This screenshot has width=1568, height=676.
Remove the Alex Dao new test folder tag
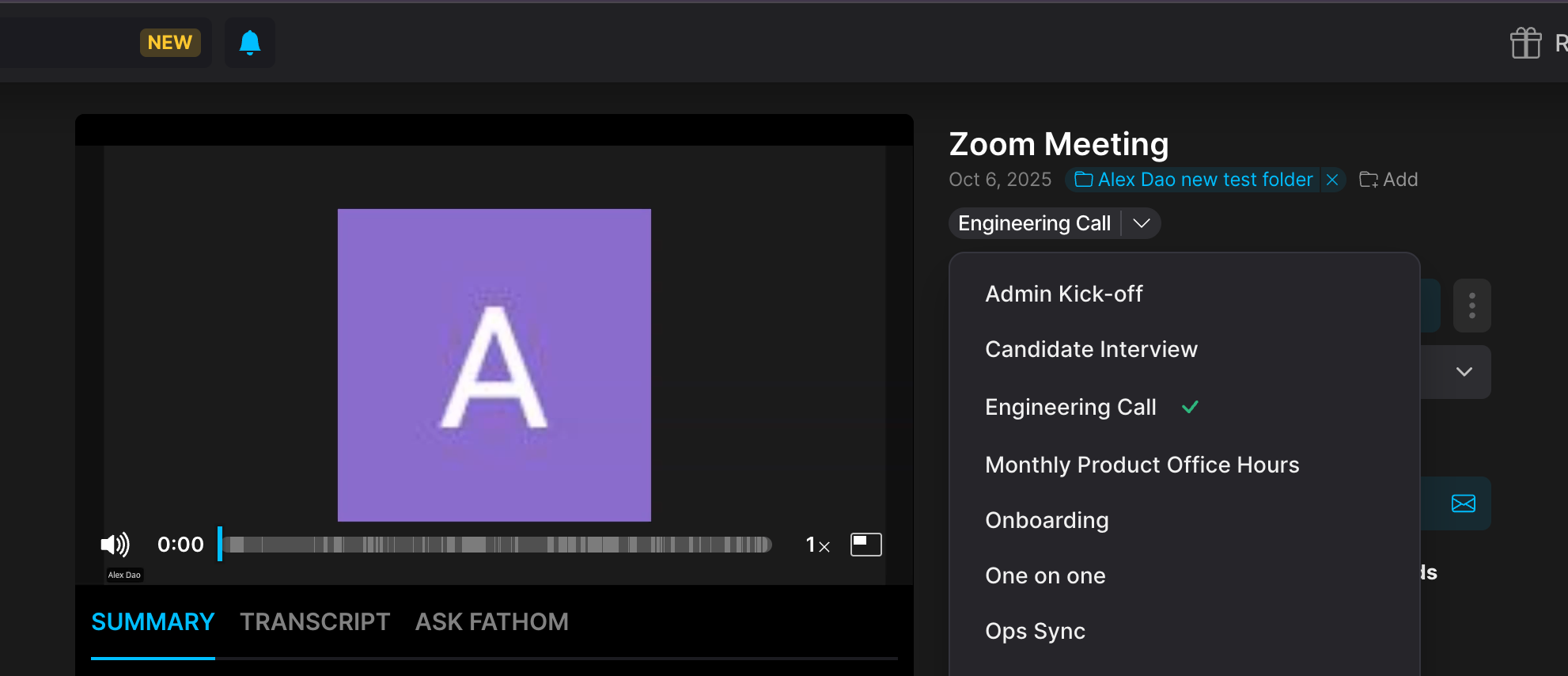pyautogui.click(x=1332, y=180)
